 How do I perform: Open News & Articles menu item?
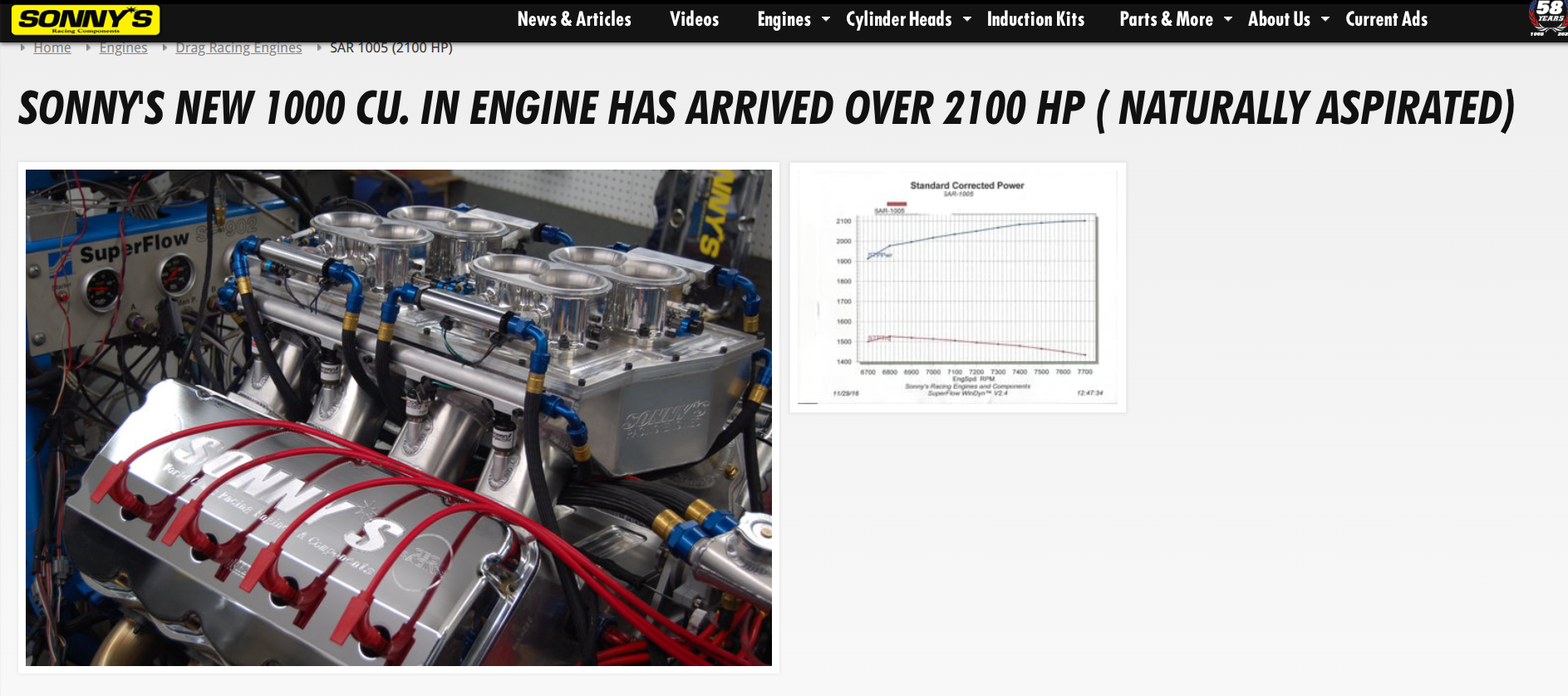point(574,19)
